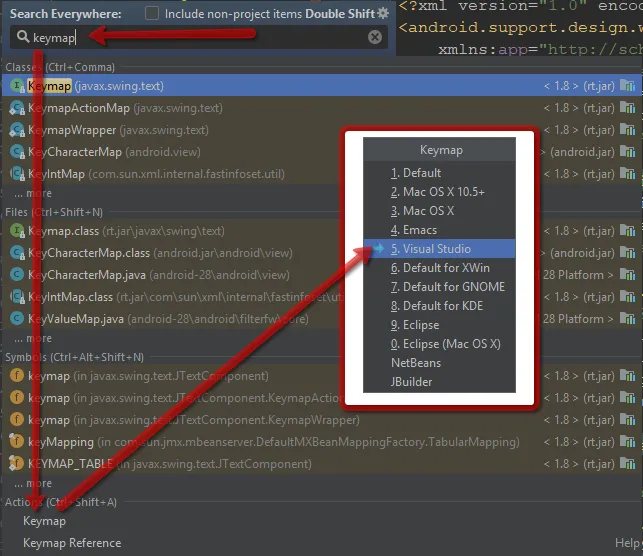Click the class icon of KeyValueMap.java row

click(17, 319)
